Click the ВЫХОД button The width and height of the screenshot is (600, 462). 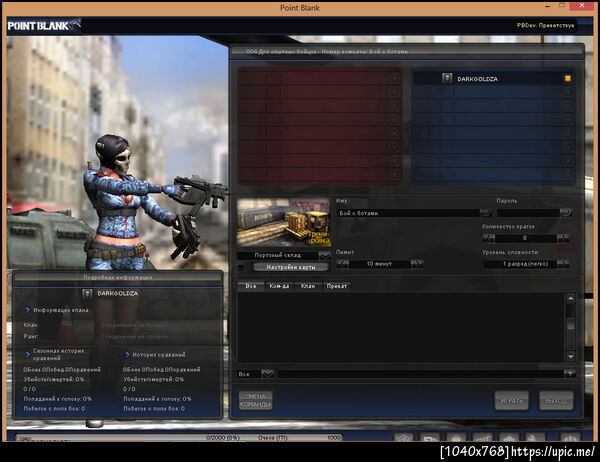(x=556, y=400)
